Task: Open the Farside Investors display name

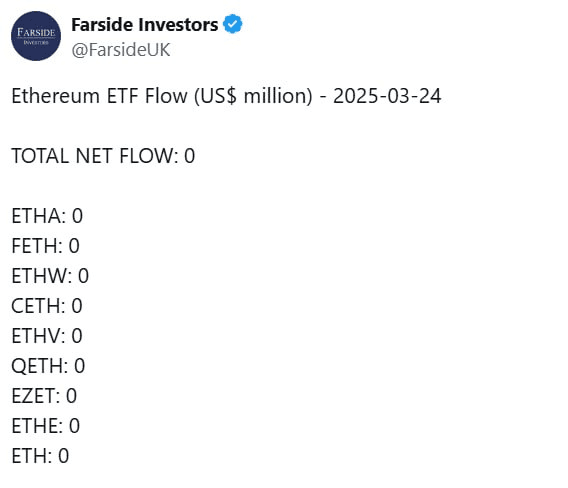Action: [145, 25]
